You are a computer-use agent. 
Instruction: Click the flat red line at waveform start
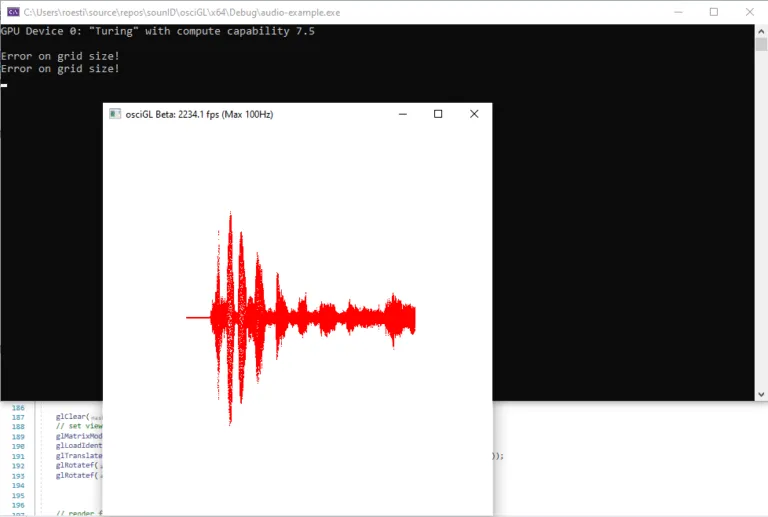pyautogui.click(x=197, y=318)
